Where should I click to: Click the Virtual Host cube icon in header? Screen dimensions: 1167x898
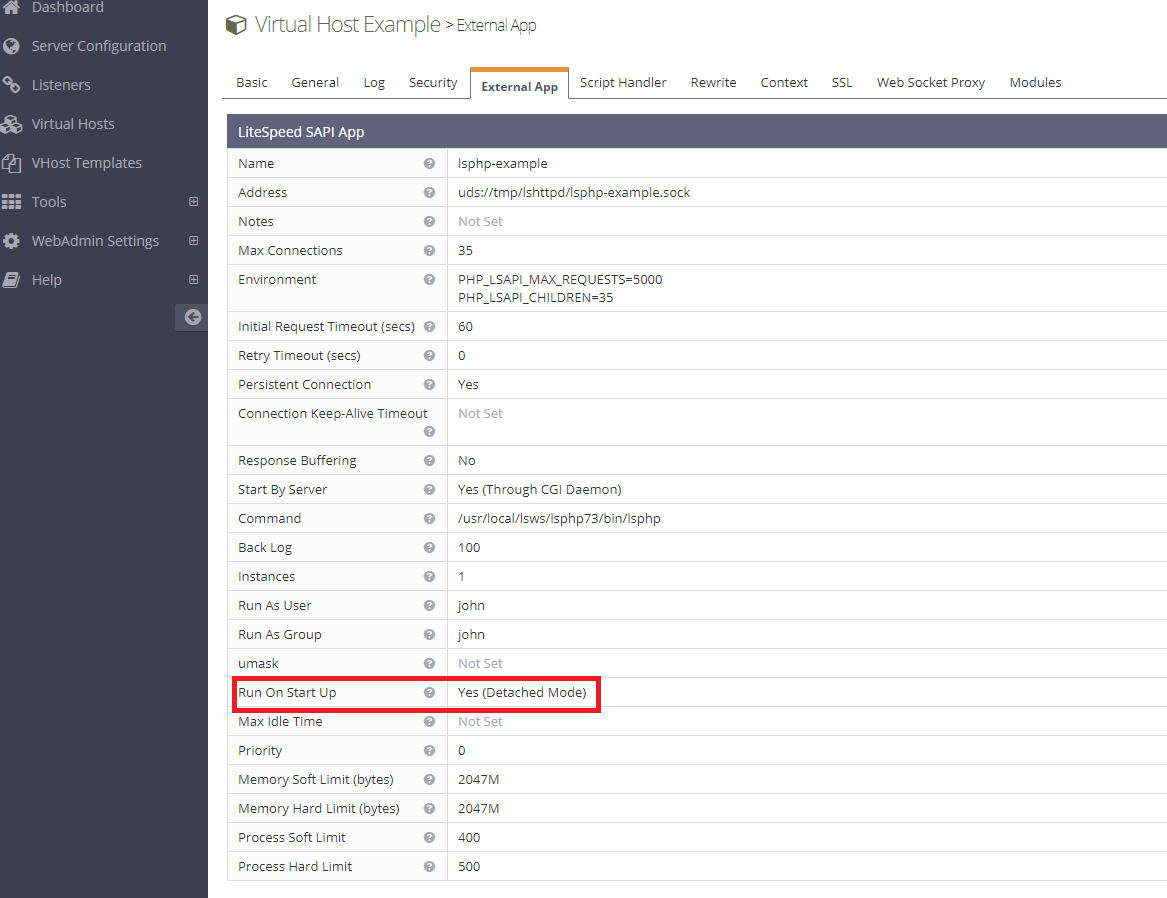click(x=236, y=25)
